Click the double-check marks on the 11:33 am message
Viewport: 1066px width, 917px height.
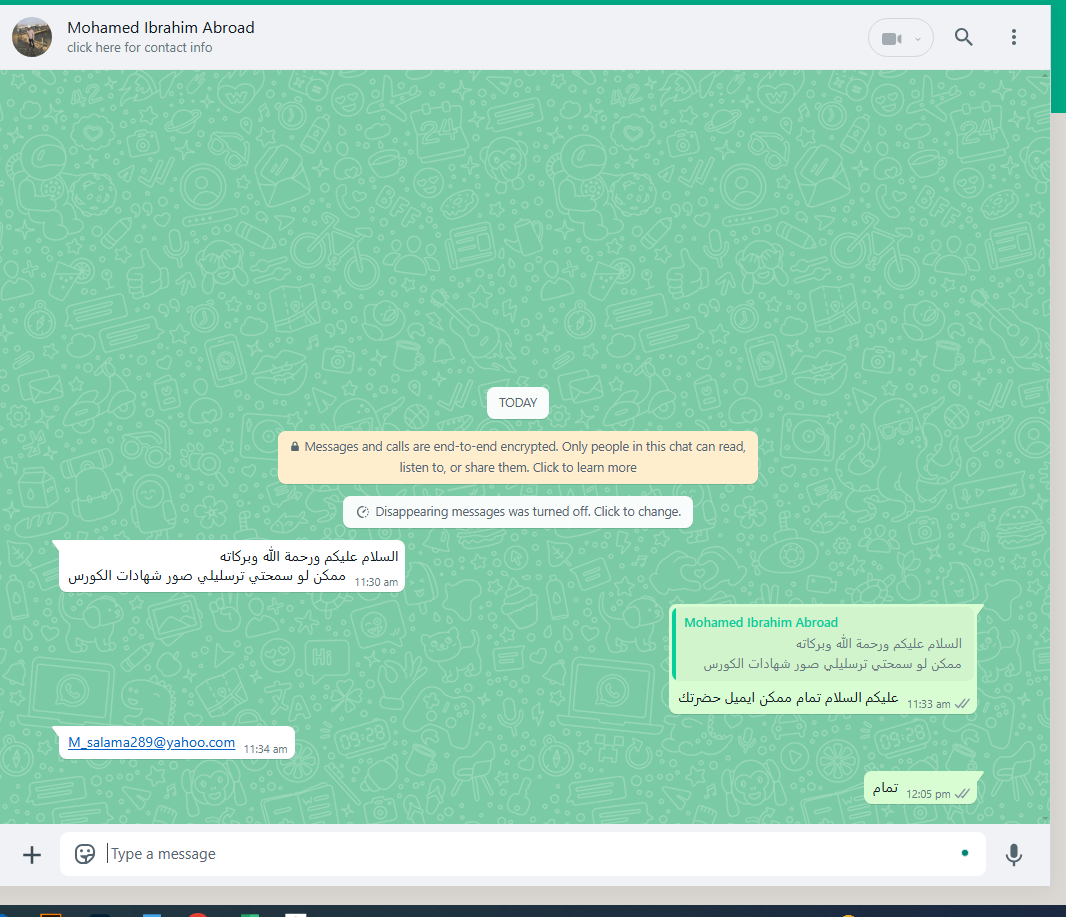tap(962, 704)
